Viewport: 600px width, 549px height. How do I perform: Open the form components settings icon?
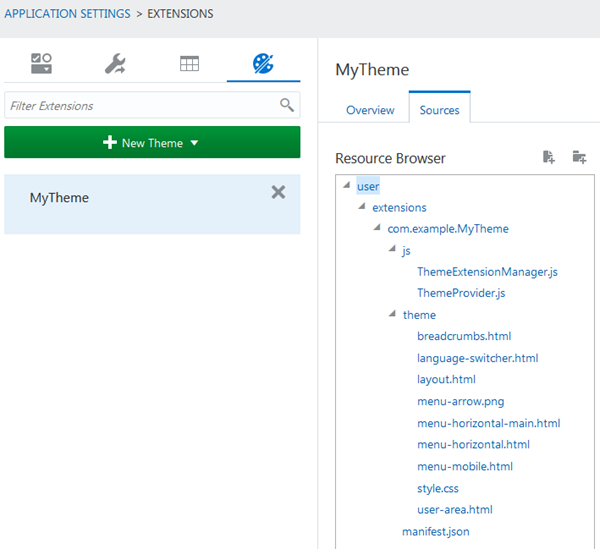click(41, 65)
